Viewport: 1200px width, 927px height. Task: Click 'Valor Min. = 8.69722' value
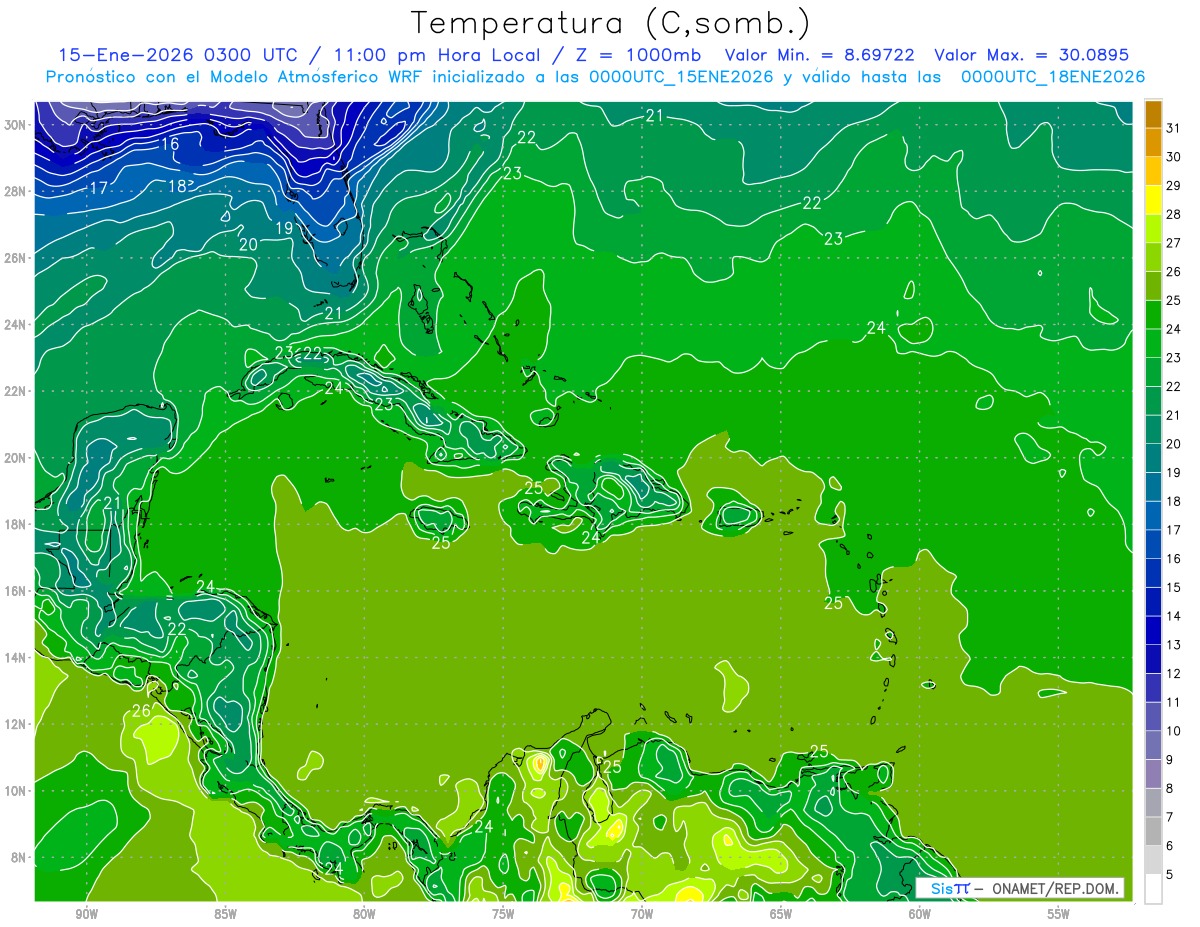[x=822, y=56]
